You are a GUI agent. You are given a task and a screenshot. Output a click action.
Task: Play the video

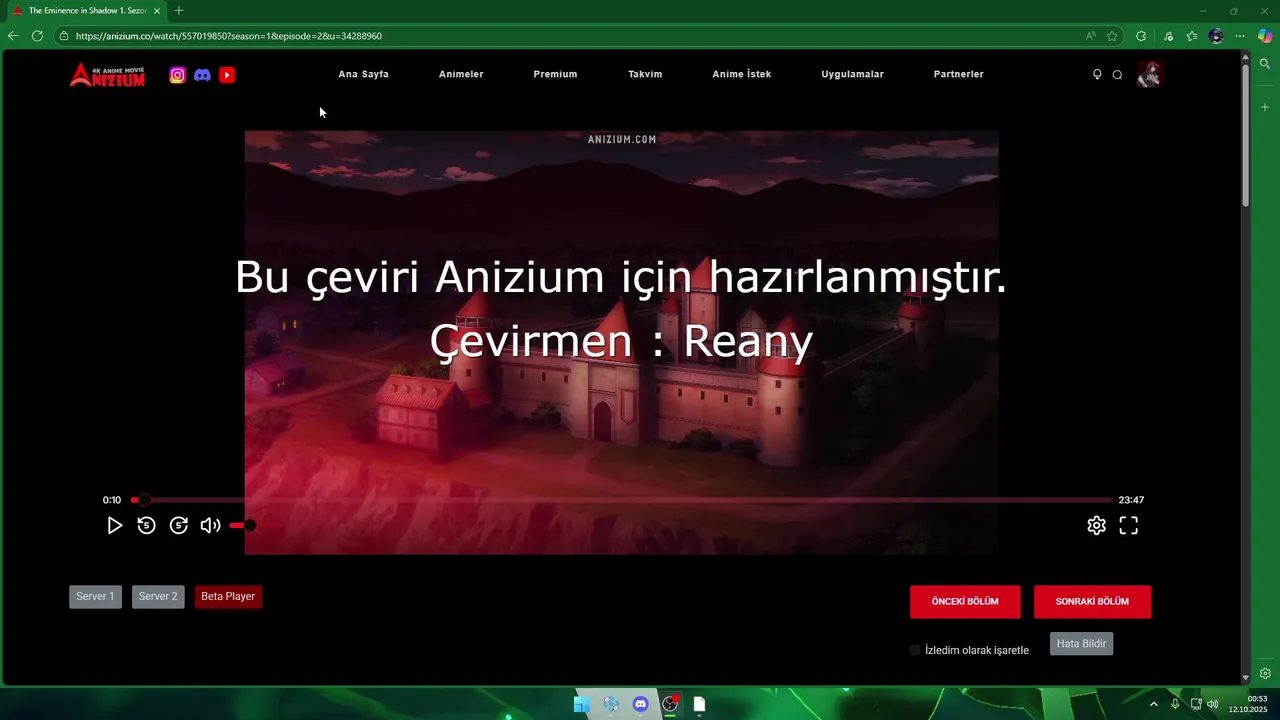114,526
